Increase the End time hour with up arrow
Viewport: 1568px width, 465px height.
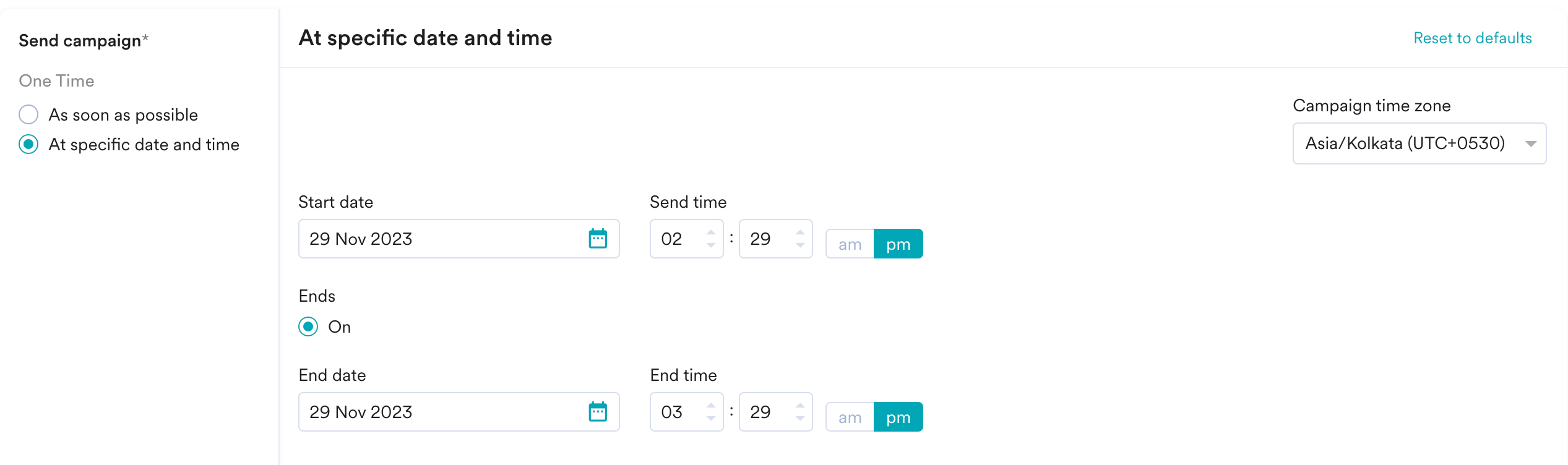click(711, 406)
